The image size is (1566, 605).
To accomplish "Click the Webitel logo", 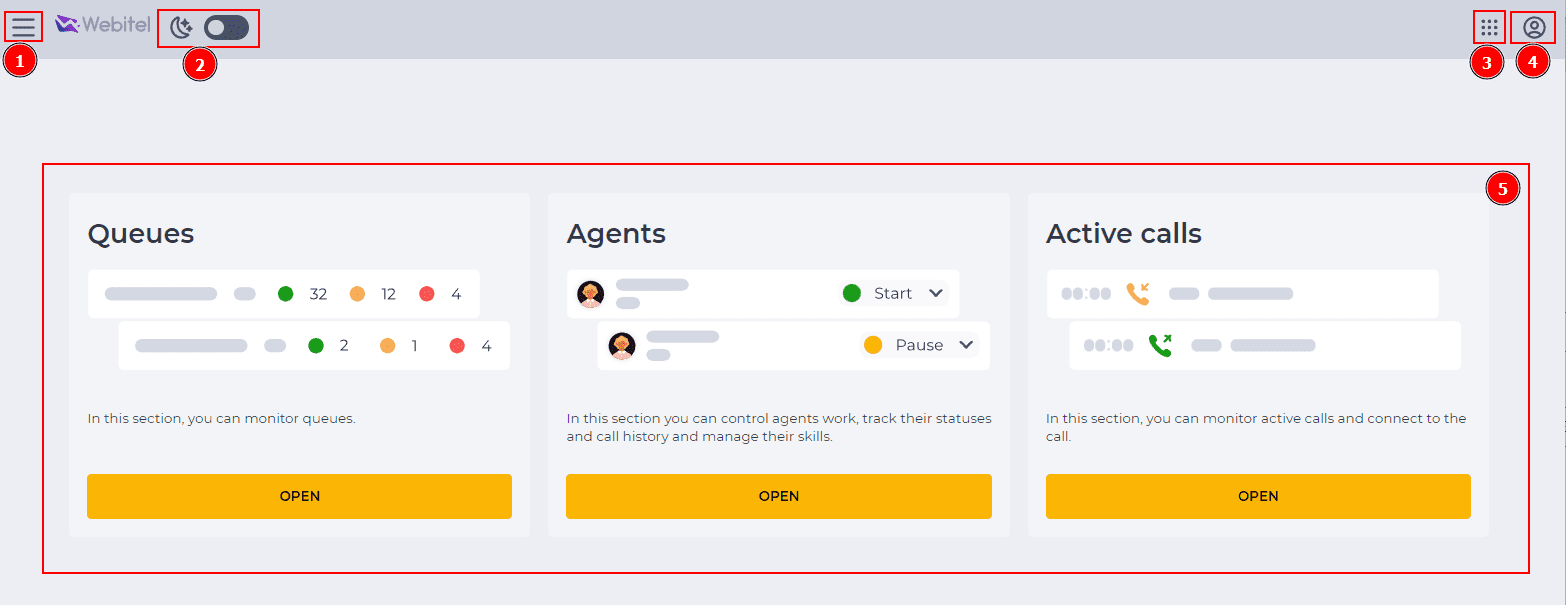I will click(x=103, y=25).
